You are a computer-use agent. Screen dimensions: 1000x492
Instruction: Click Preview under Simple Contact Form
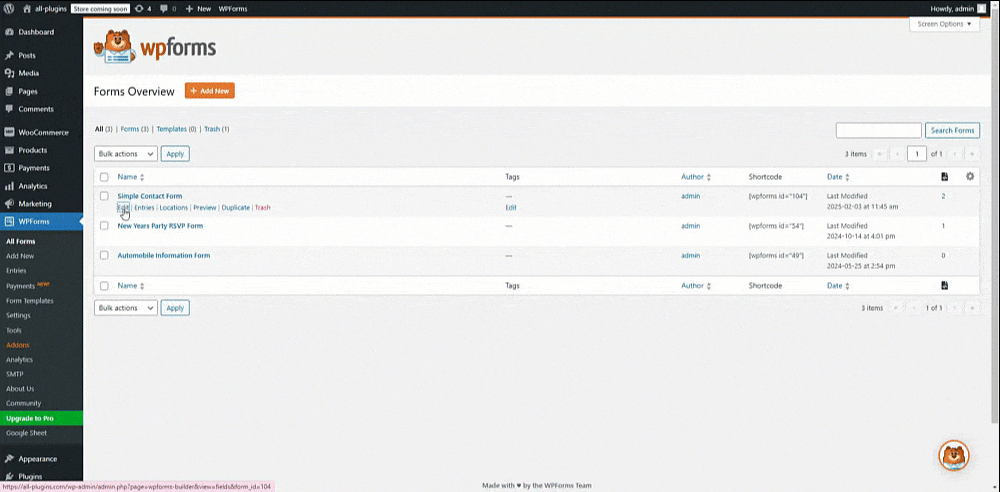pyautogui.click(x=205, y=207)
